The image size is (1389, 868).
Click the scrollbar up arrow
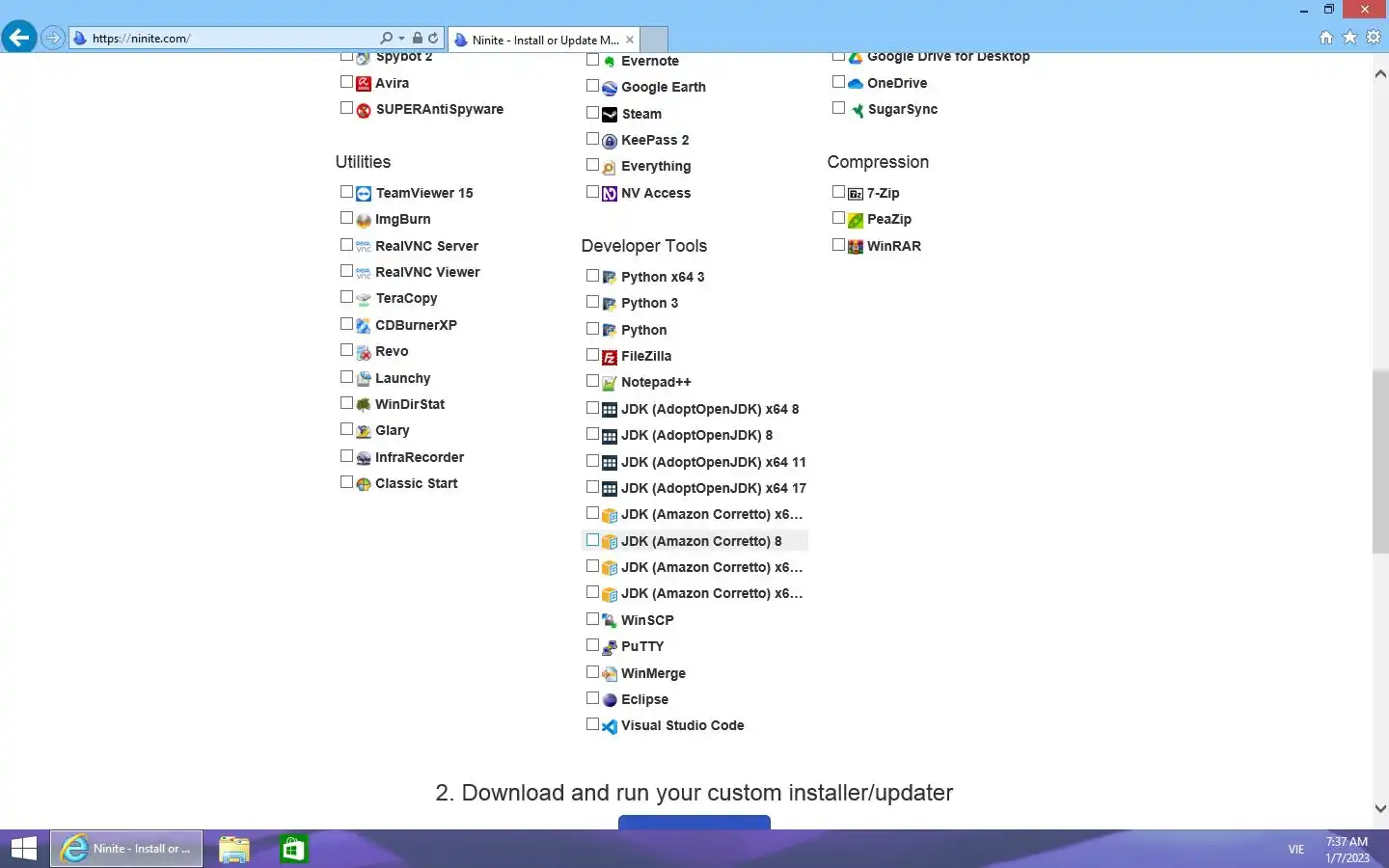point(1380,74)
